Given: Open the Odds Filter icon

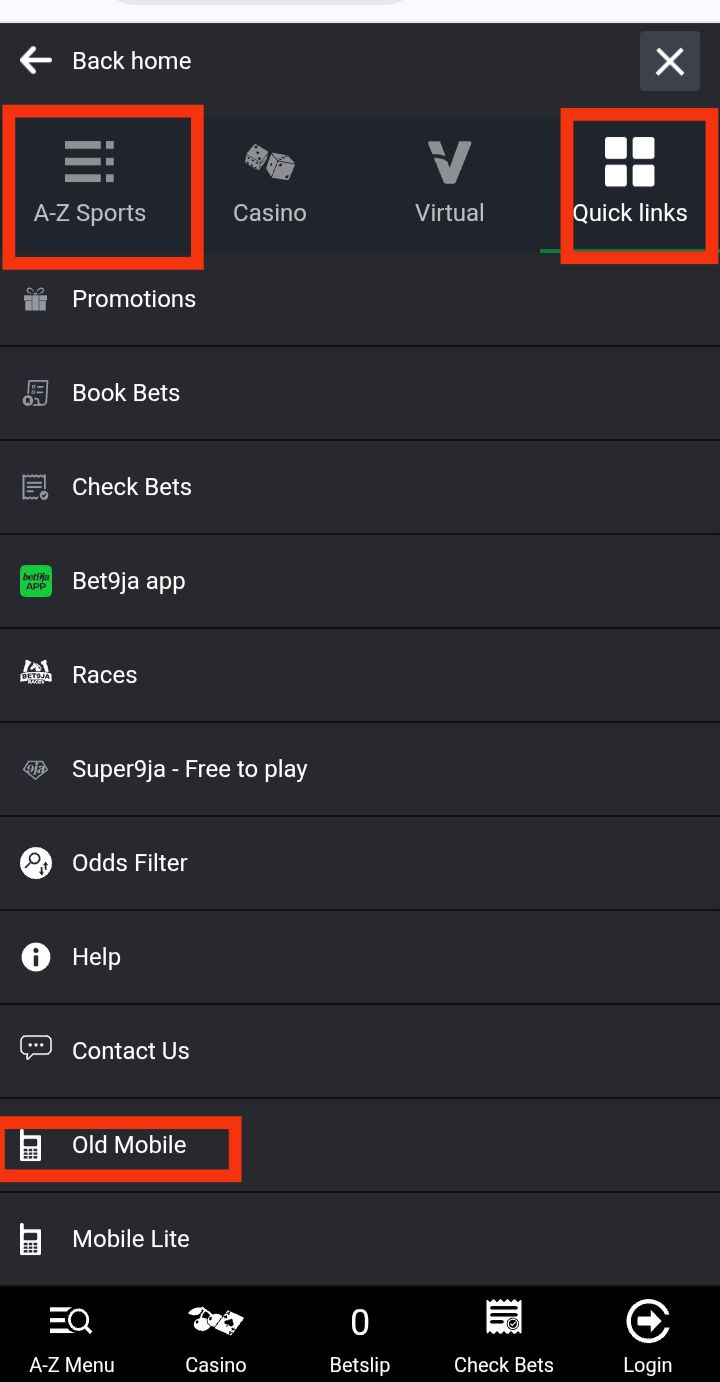Looking at the screenshot, I should click(36, 863).
